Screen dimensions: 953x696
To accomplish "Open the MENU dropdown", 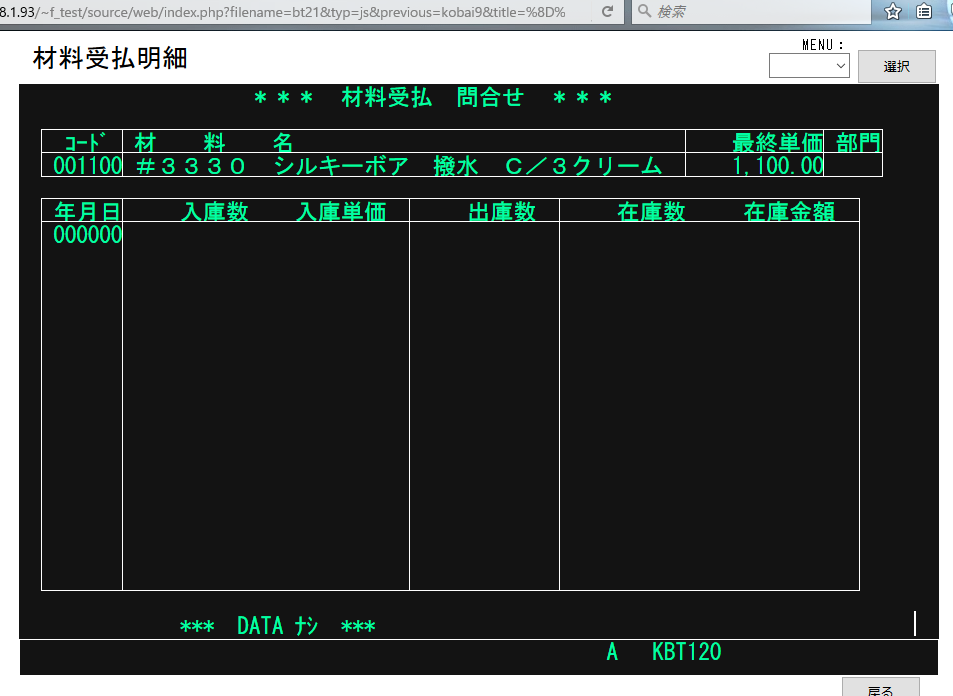I will click(809, 66).
